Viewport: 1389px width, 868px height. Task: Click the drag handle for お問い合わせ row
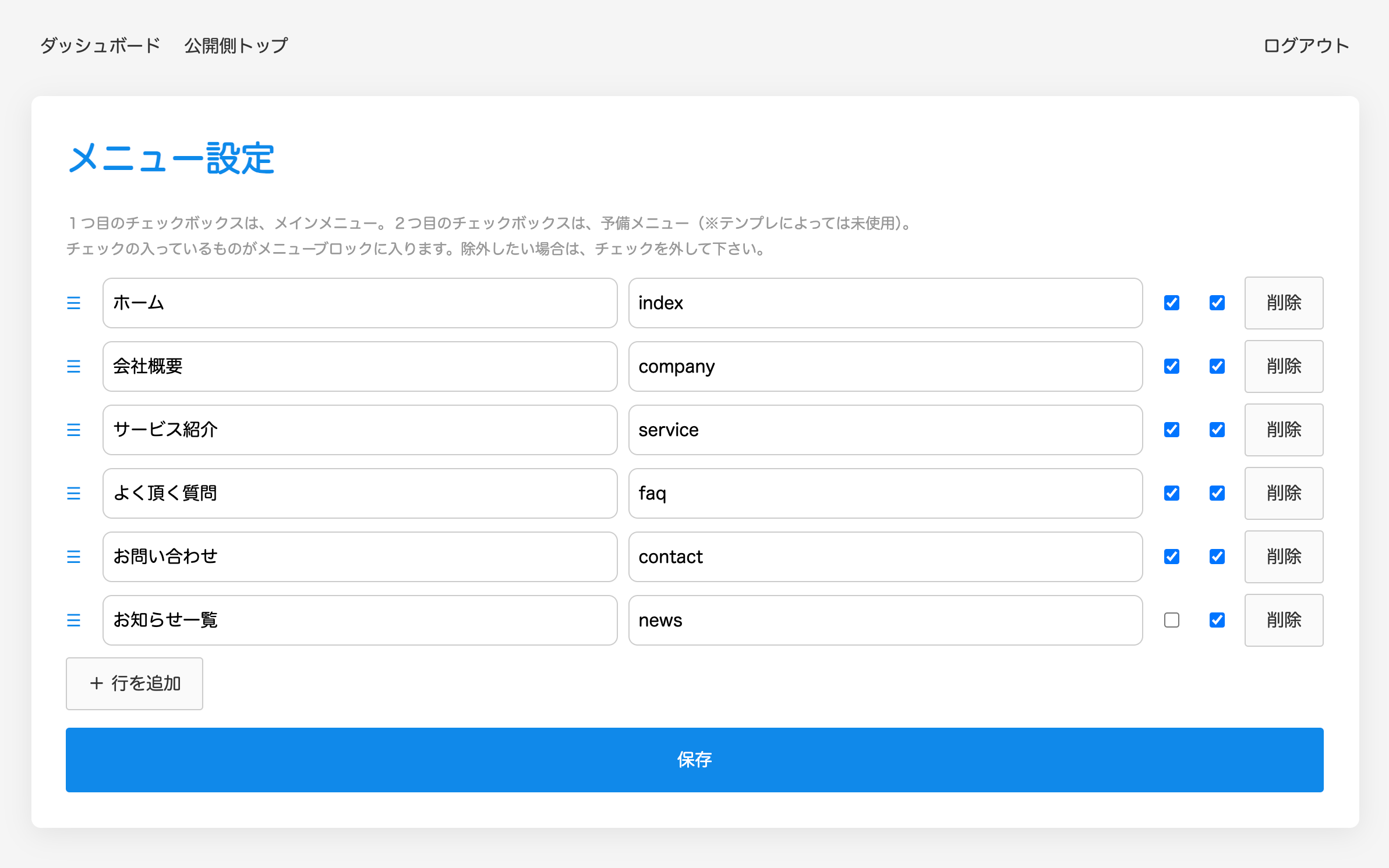(73, 557)
